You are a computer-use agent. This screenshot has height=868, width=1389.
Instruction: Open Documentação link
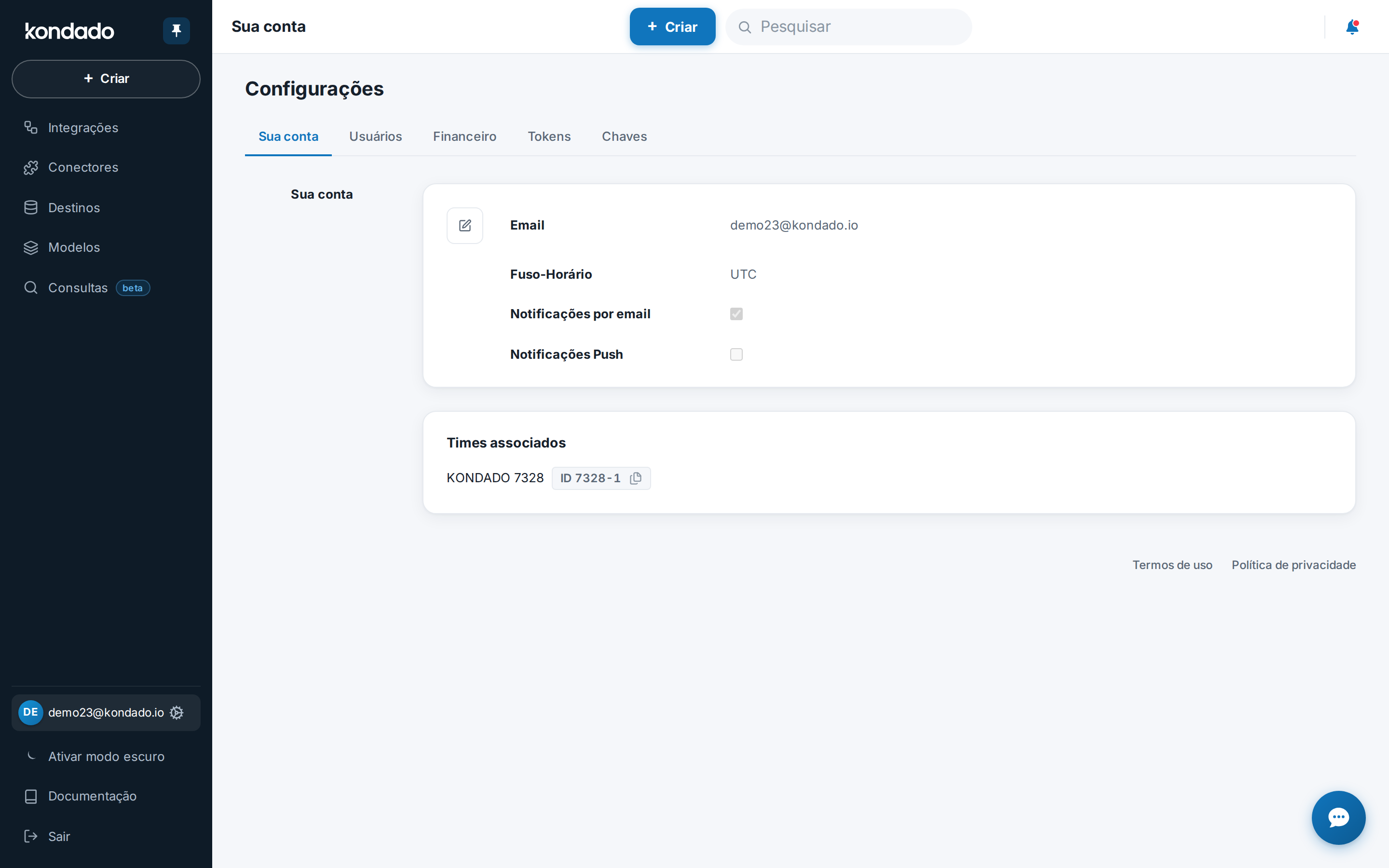point(106,796)
